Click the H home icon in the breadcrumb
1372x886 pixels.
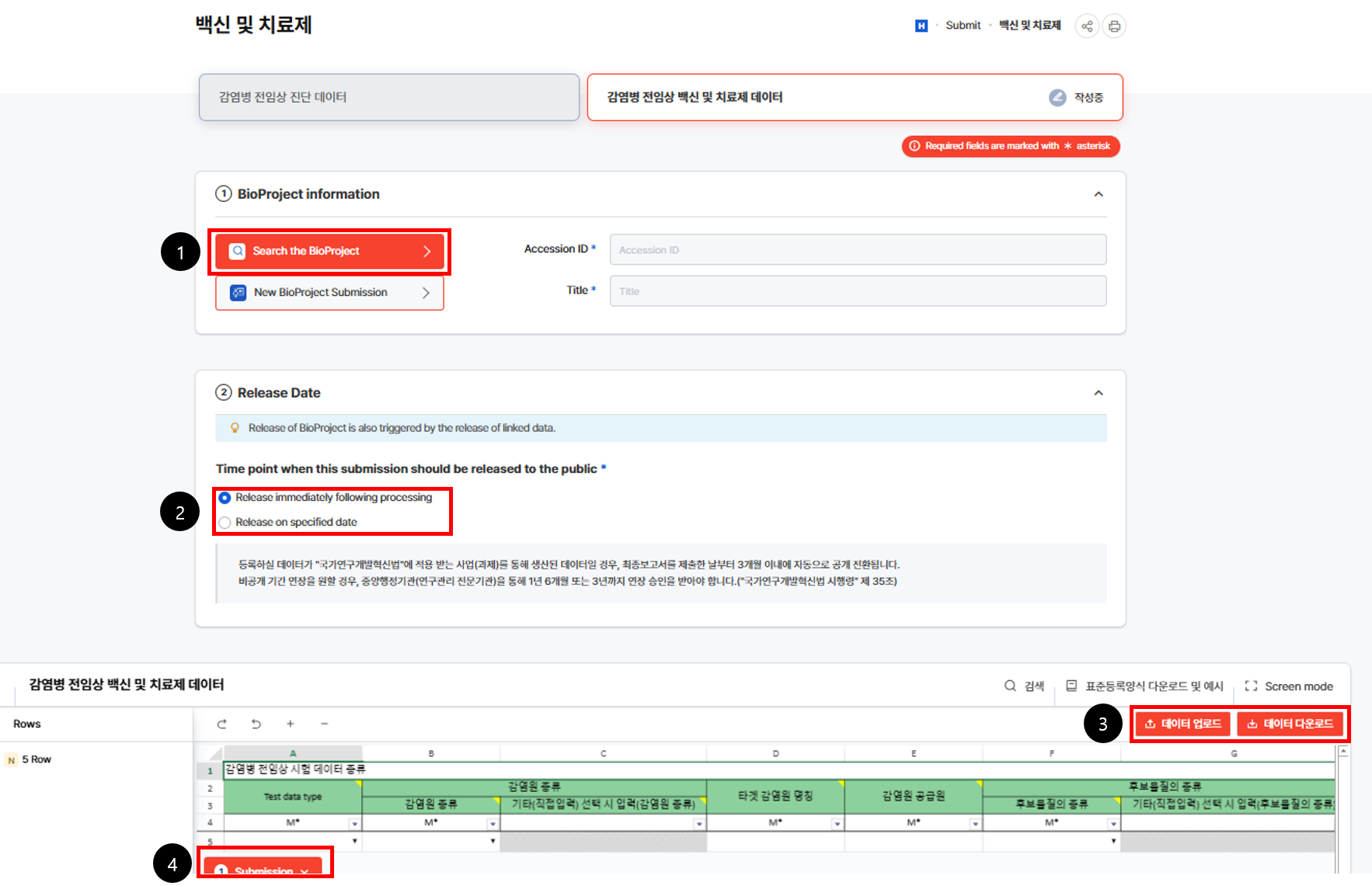point(921,25)
